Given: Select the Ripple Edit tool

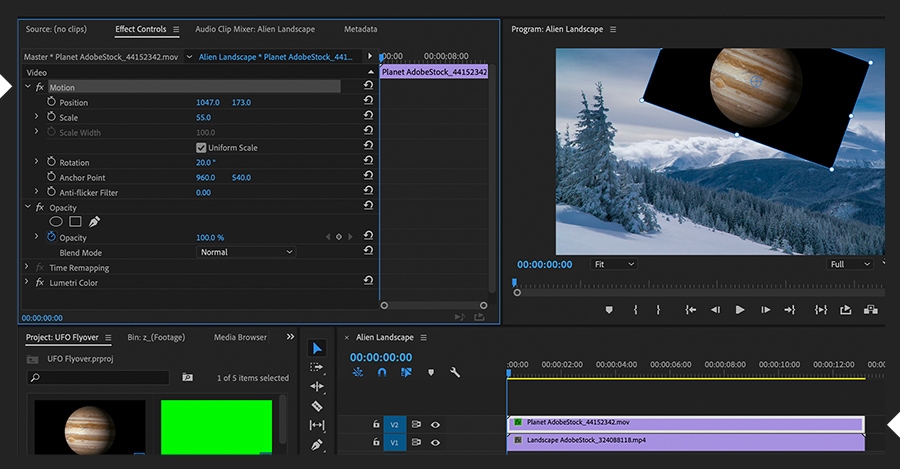Looking at the screenshot, I should click(x=317, y=386).
